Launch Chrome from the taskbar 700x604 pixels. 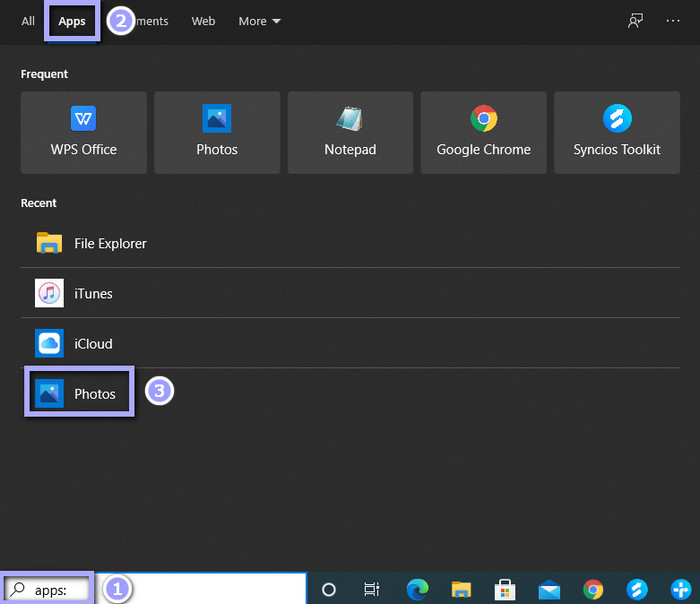[593, 590]
